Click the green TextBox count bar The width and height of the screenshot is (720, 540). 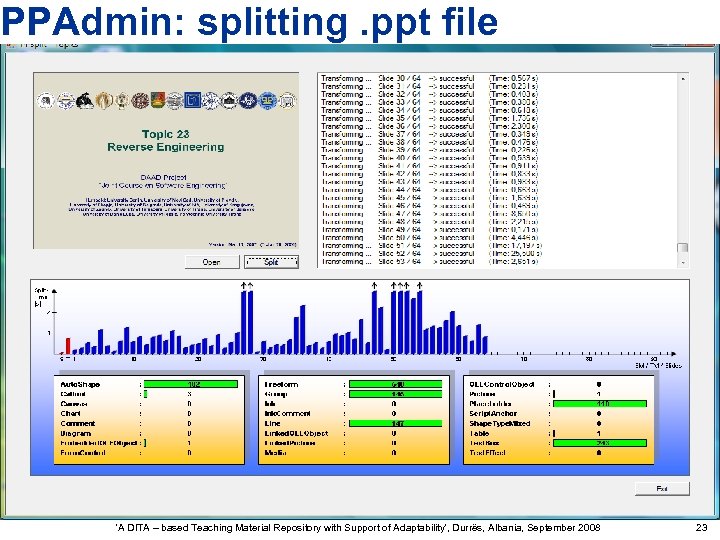600,443
